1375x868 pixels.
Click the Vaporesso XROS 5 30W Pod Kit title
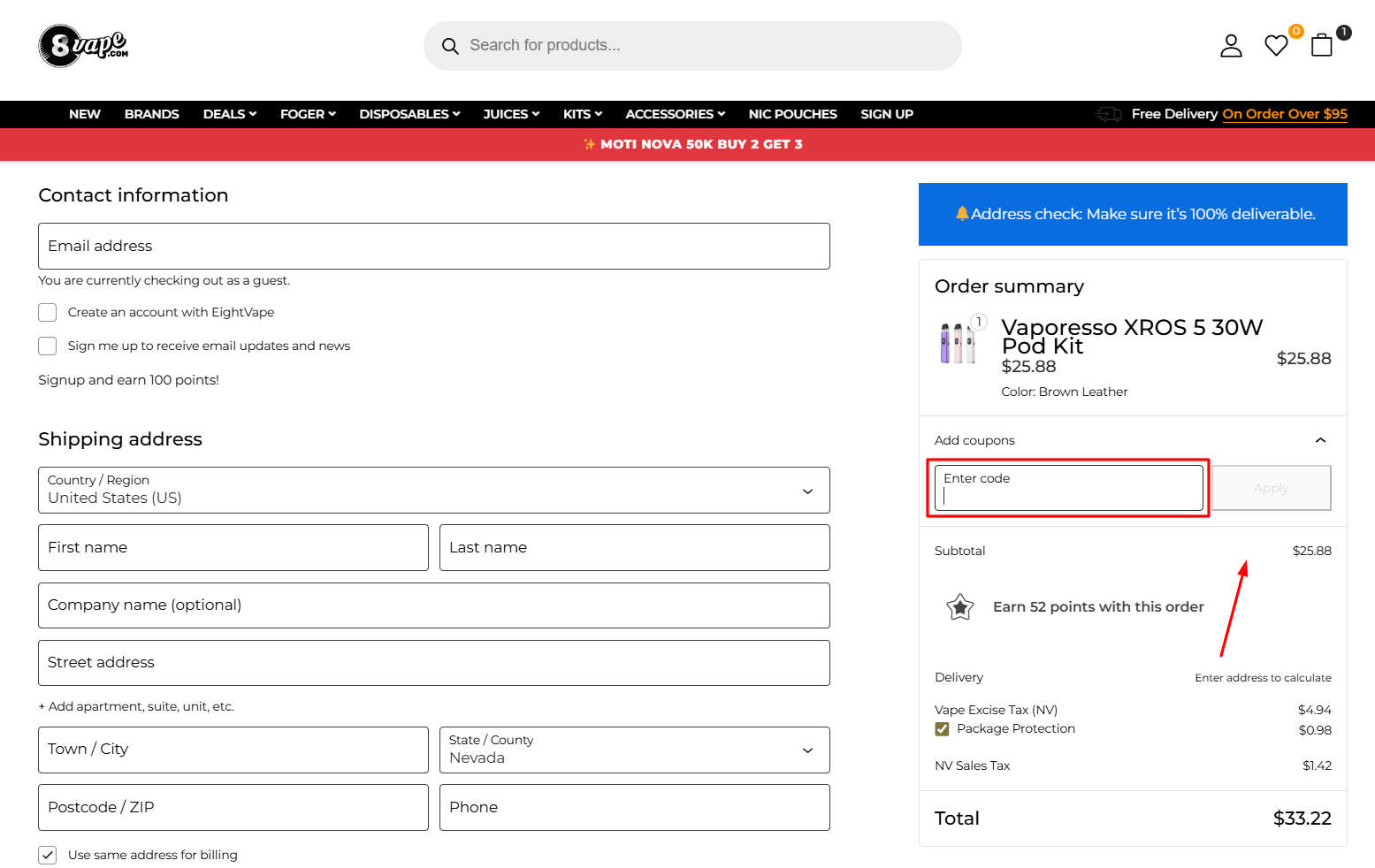(x=1132, y=337)
